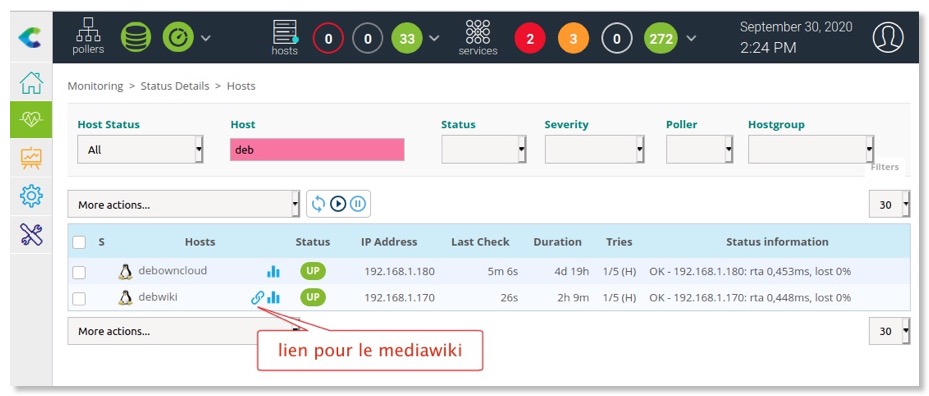Open the Administration tools sidebar menu
929x396 pixels.
tap(31, 234)
